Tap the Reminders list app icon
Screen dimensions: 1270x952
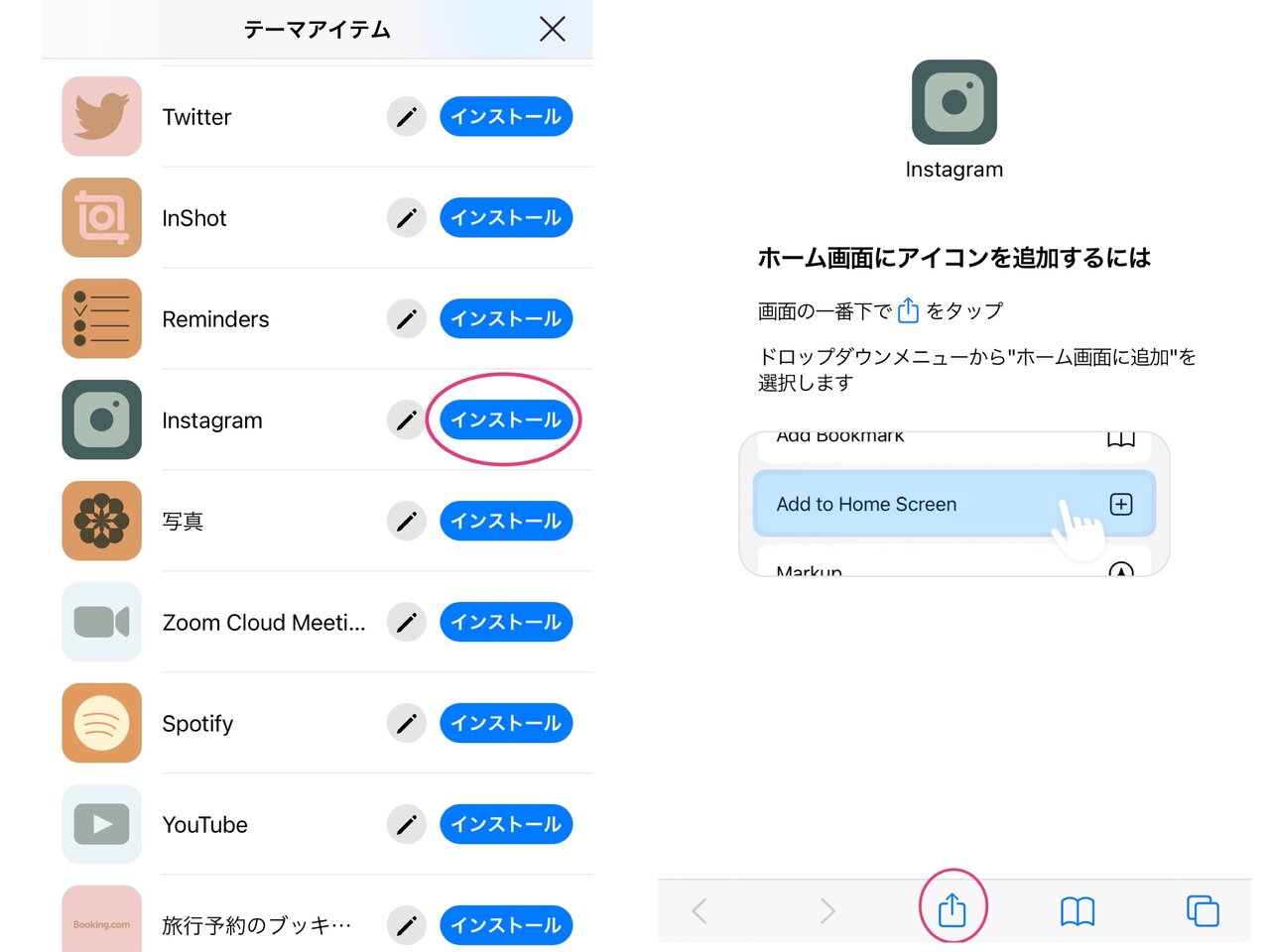pos(101,318)
